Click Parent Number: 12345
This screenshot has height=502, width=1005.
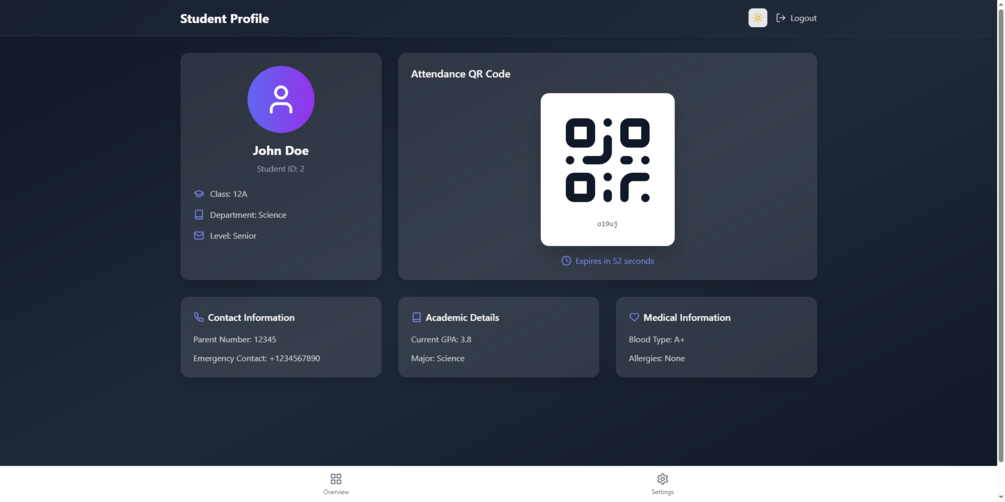coord(235,339)
